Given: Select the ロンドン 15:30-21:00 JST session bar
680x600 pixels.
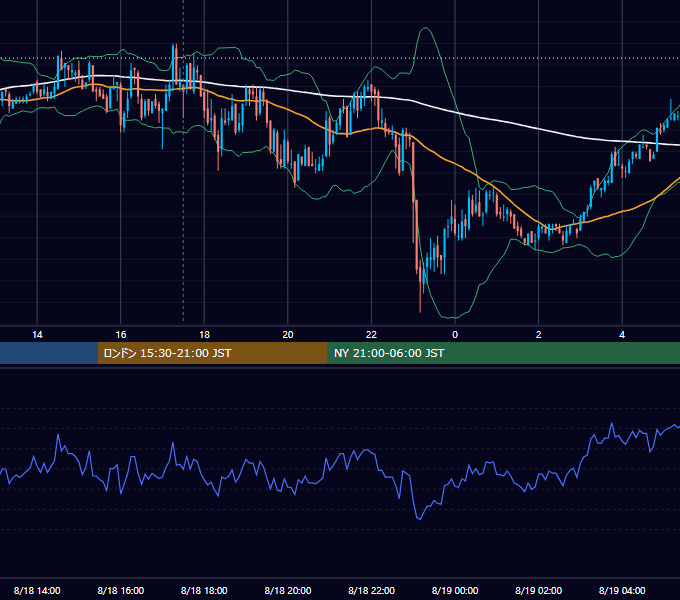Looking at the screenshot, I should 212,353.
